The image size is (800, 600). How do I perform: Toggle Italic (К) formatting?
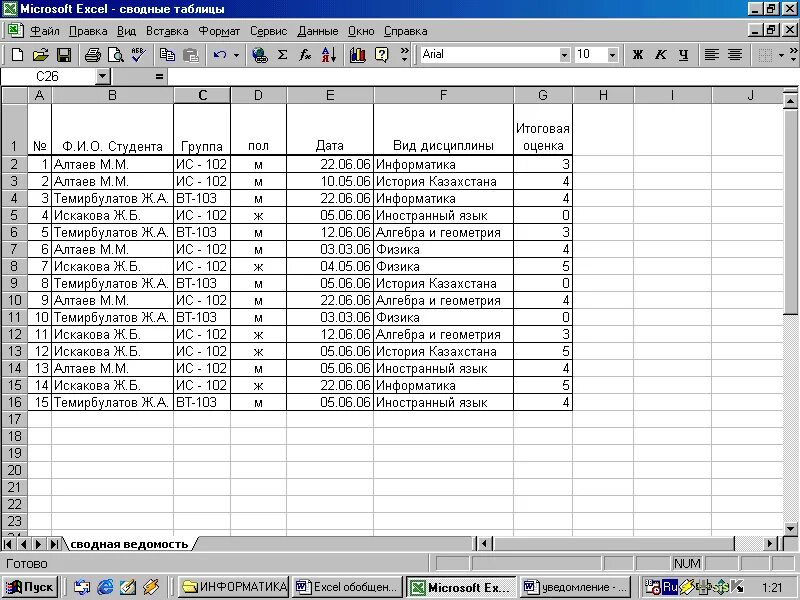click(x=661, y=55)
